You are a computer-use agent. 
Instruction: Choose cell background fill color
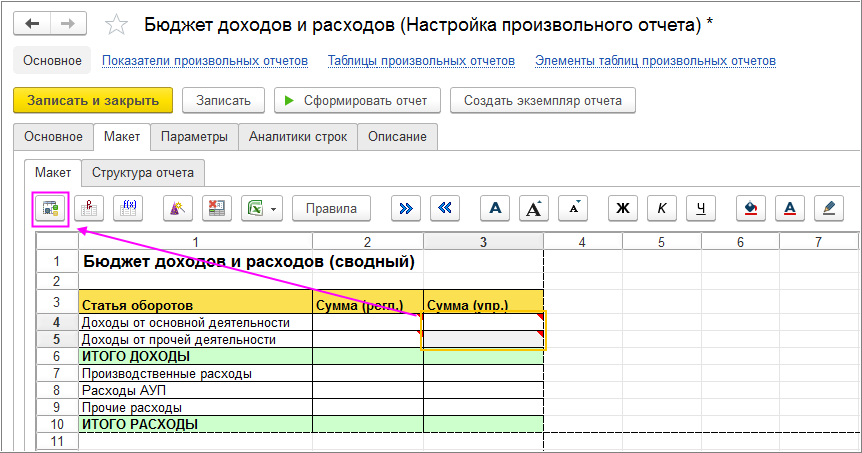pos(751,208)
